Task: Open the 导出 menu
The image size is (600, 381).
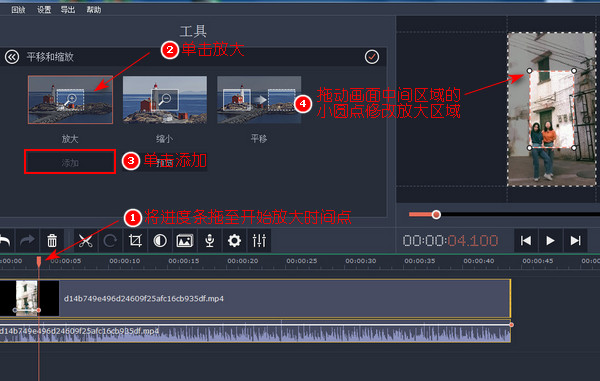Action: (x=68, y=10)
